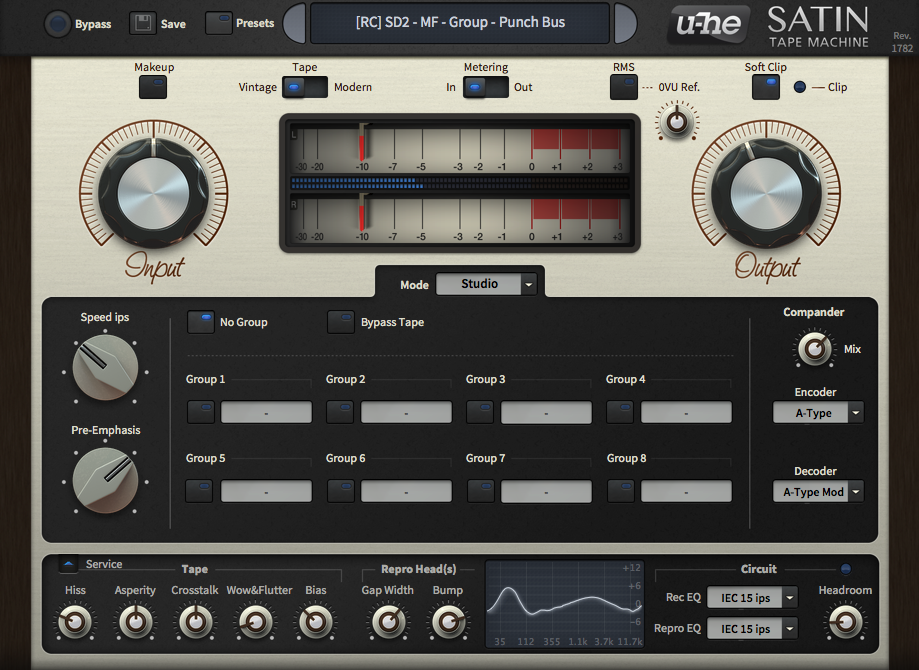Toggle the Makeup gain switch
Viewport: 919px width, 670px height.
153,87
